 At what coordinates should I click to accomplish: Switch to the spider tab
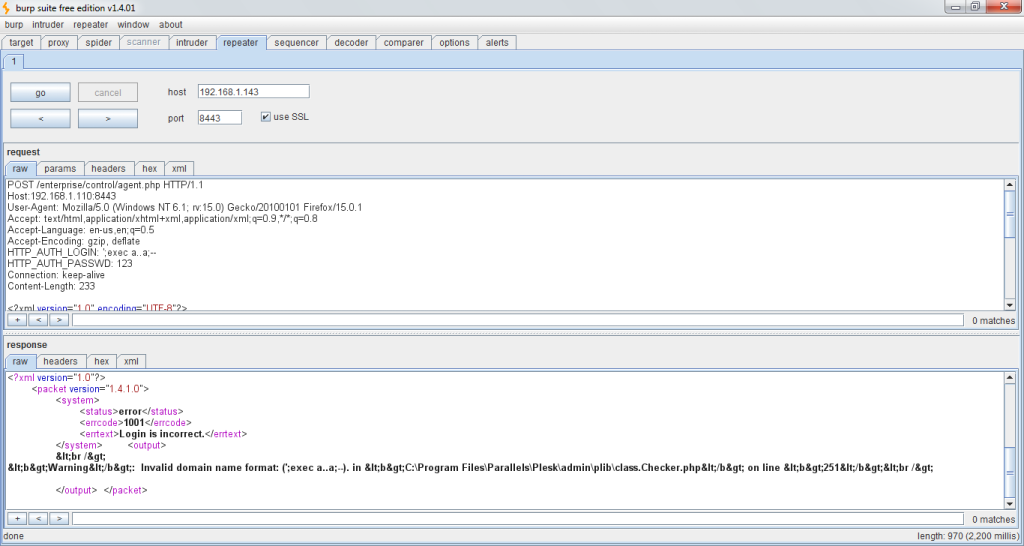pyautogui.click(x=99, y=42)
